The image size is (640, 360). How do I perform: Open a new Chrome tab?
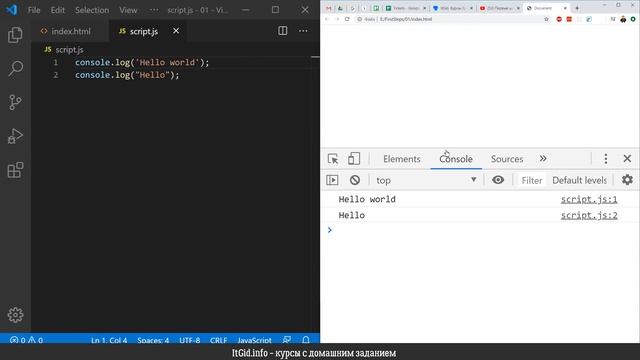577,8
